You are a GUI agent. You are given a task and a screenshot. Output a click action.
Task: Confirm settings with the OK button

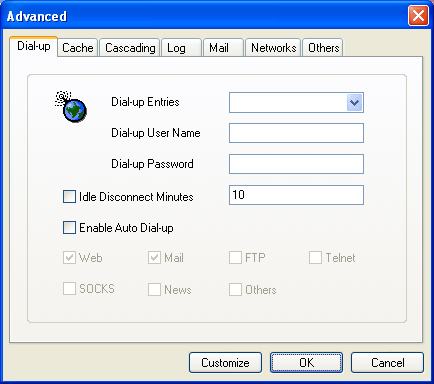(306, 362)
